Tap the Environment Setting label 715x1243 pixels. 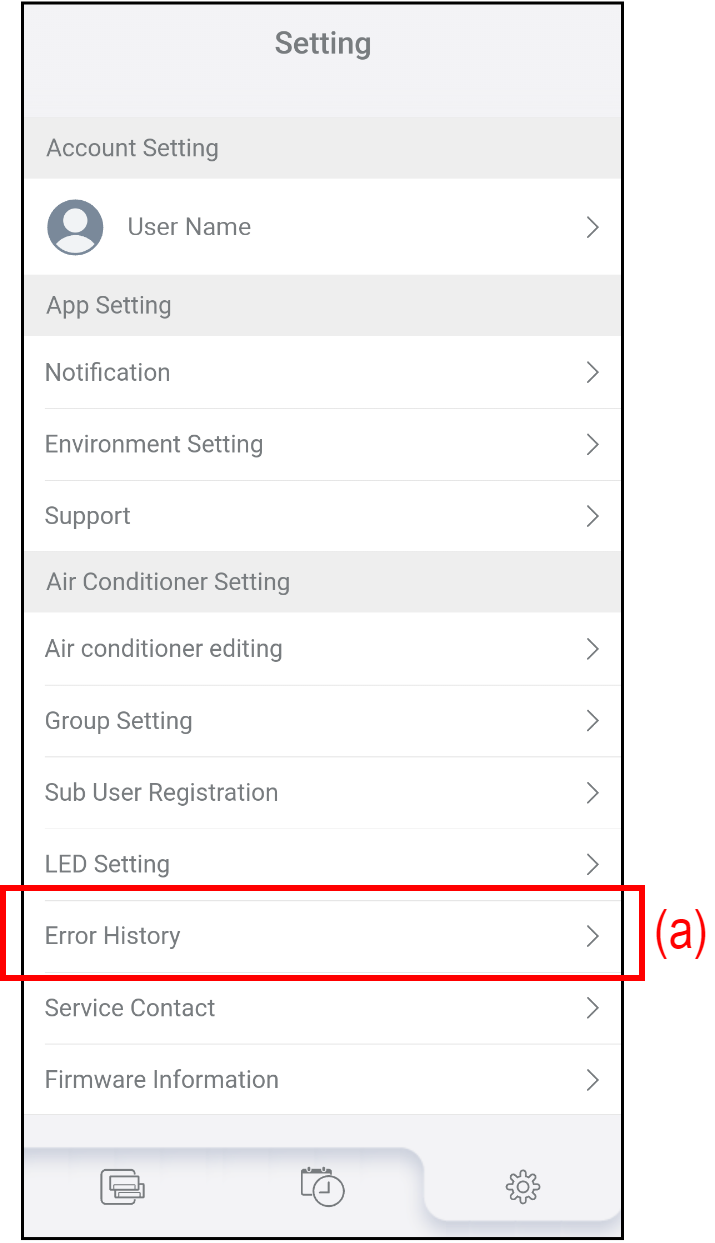pos(154,445)
